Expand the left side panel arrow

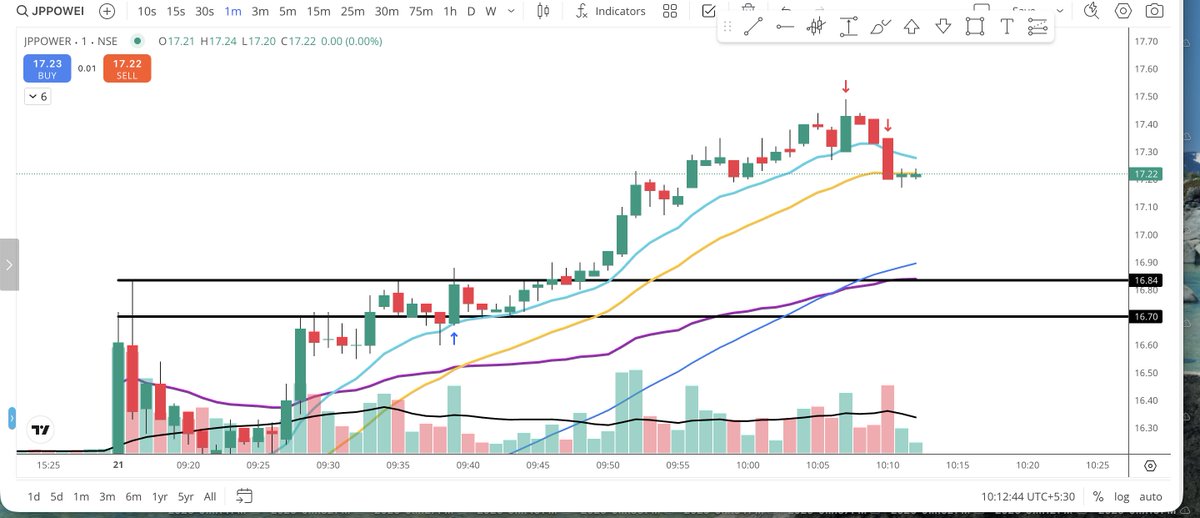click(9, 265)
